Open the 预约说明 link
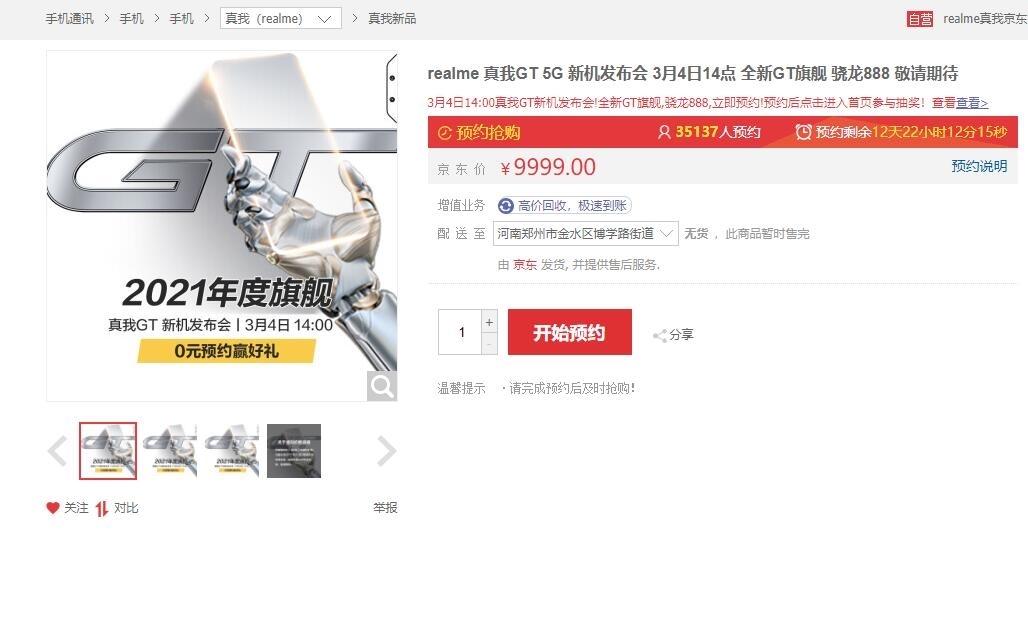This screenshot has height=620, width=1028. pos(979,166)
